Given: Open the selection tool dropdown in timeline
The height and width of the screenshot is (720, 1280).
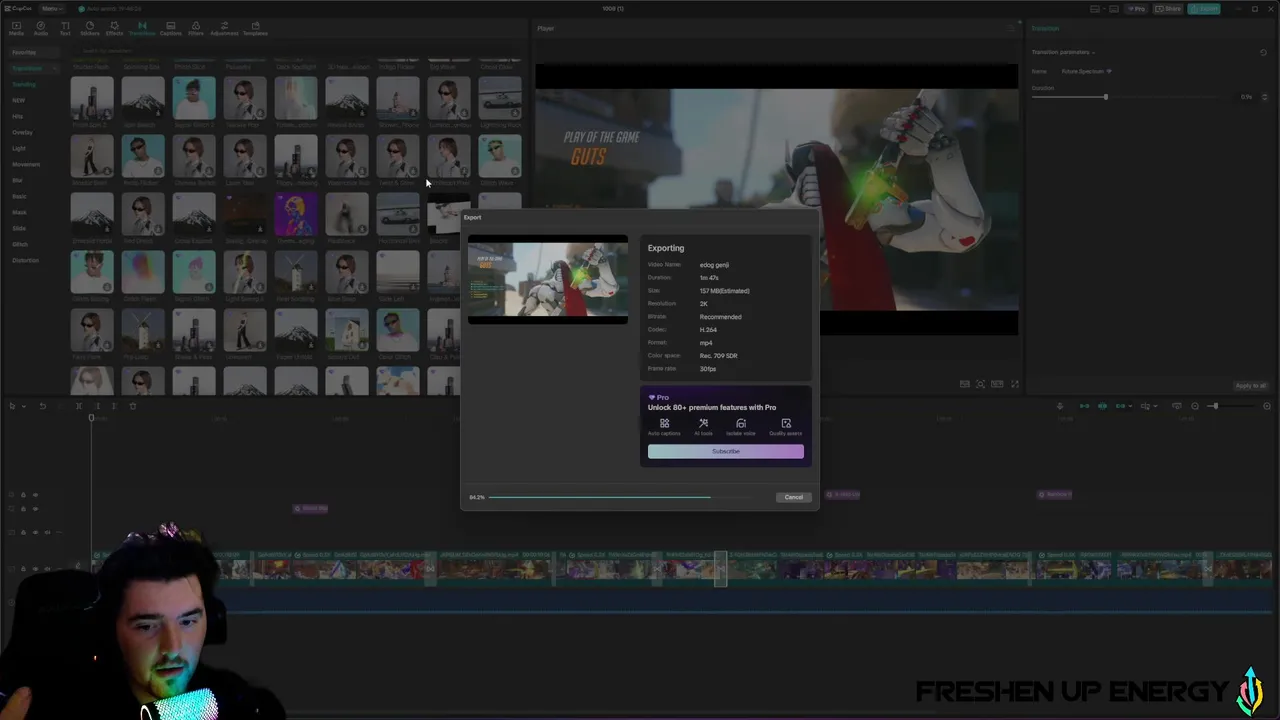Looking at the screenshot, I should click(24, 406).
